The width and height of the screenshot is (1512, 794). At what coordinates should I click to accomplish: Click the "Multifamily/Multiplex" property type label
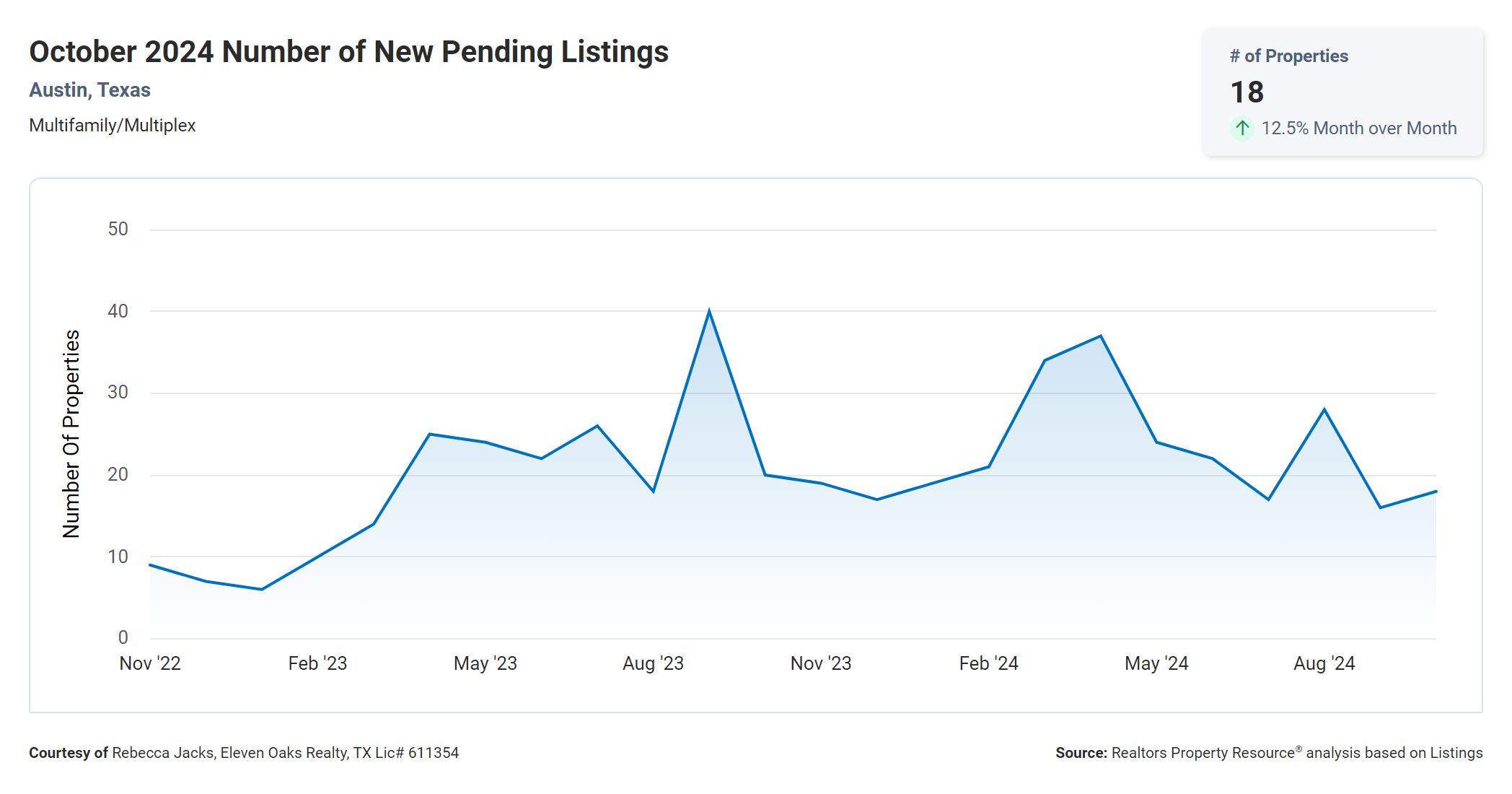click(x=112, y=126)
